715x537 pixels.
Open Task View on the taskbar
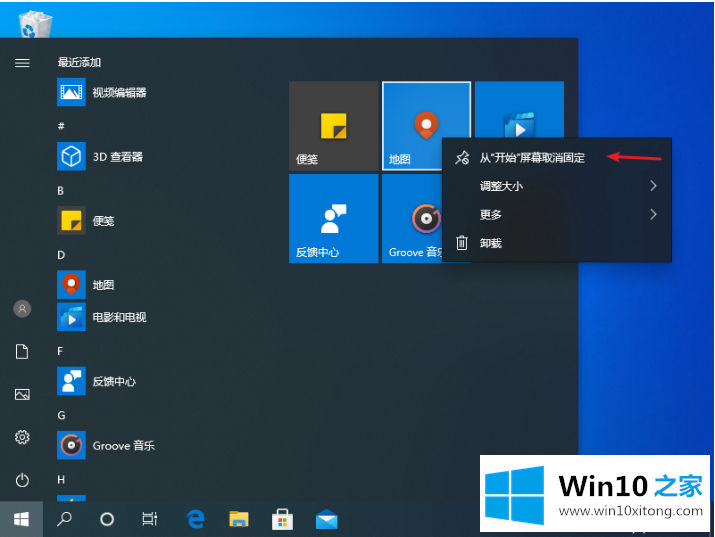150,519
